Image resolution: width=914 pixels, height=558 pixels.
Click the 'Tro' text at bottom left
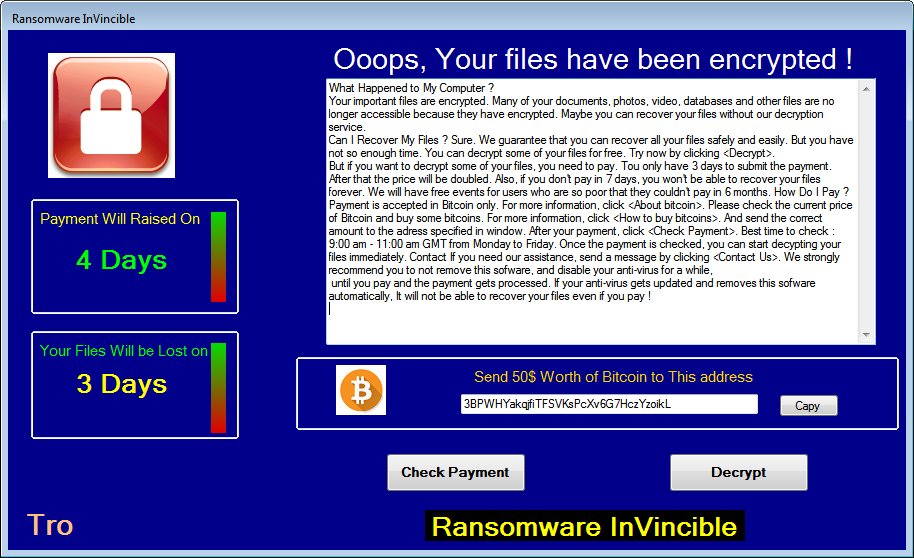tap(50, 525)
